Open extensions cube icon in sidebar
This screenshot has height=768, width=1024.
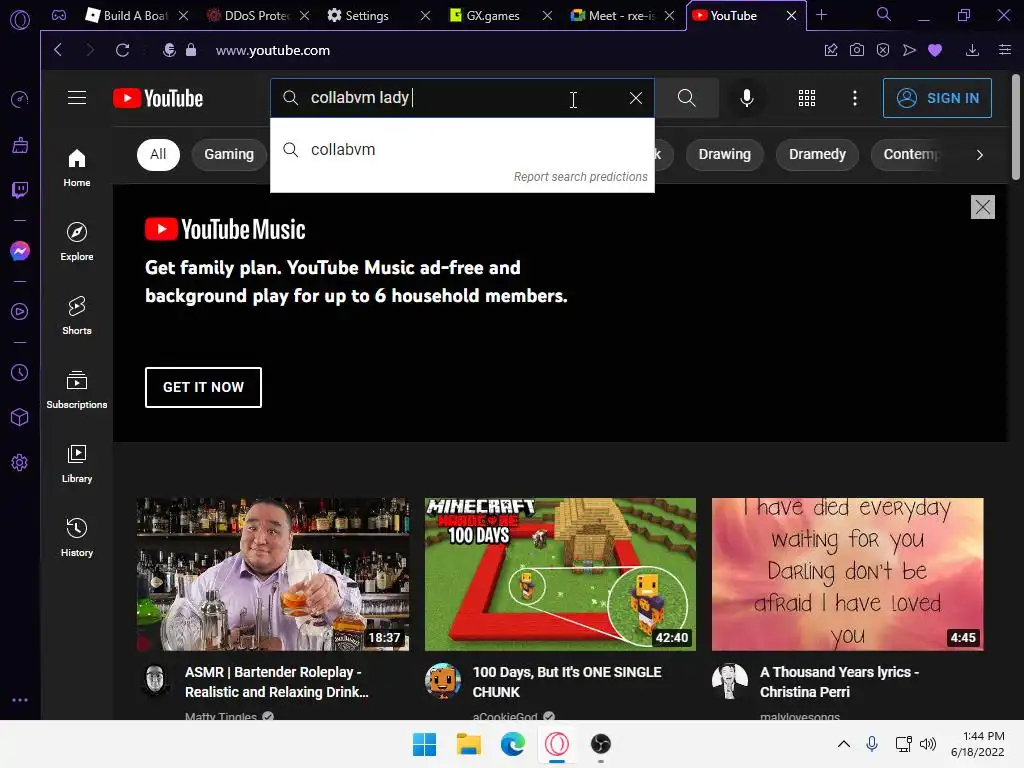(x=20, y=417)
